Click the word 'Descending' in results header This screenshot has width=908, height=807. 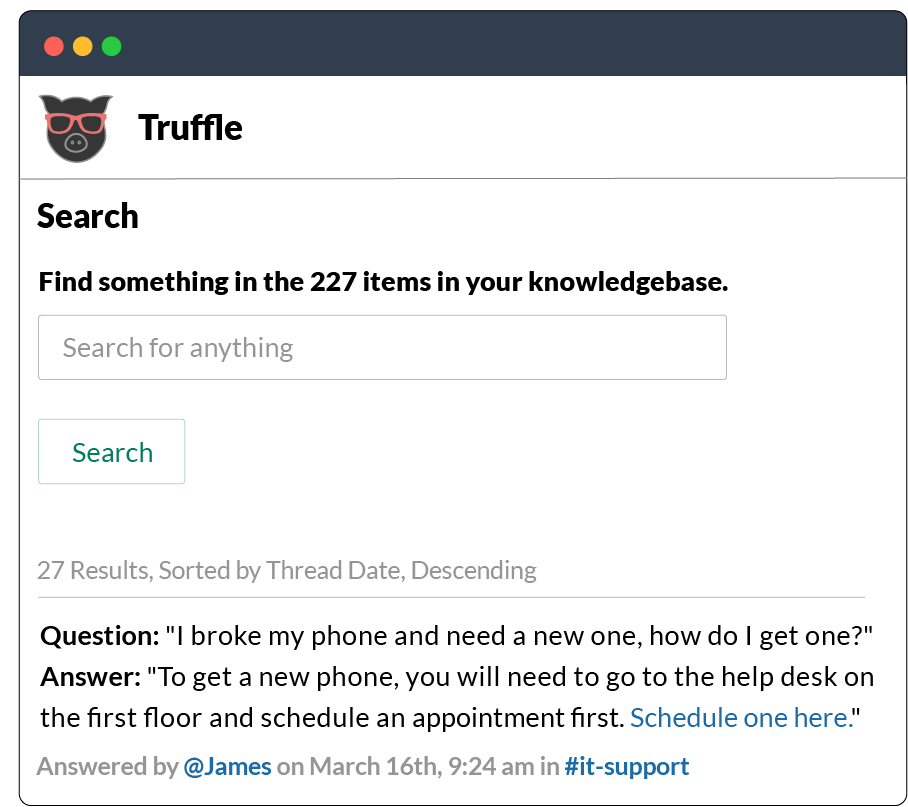(474, 571)
